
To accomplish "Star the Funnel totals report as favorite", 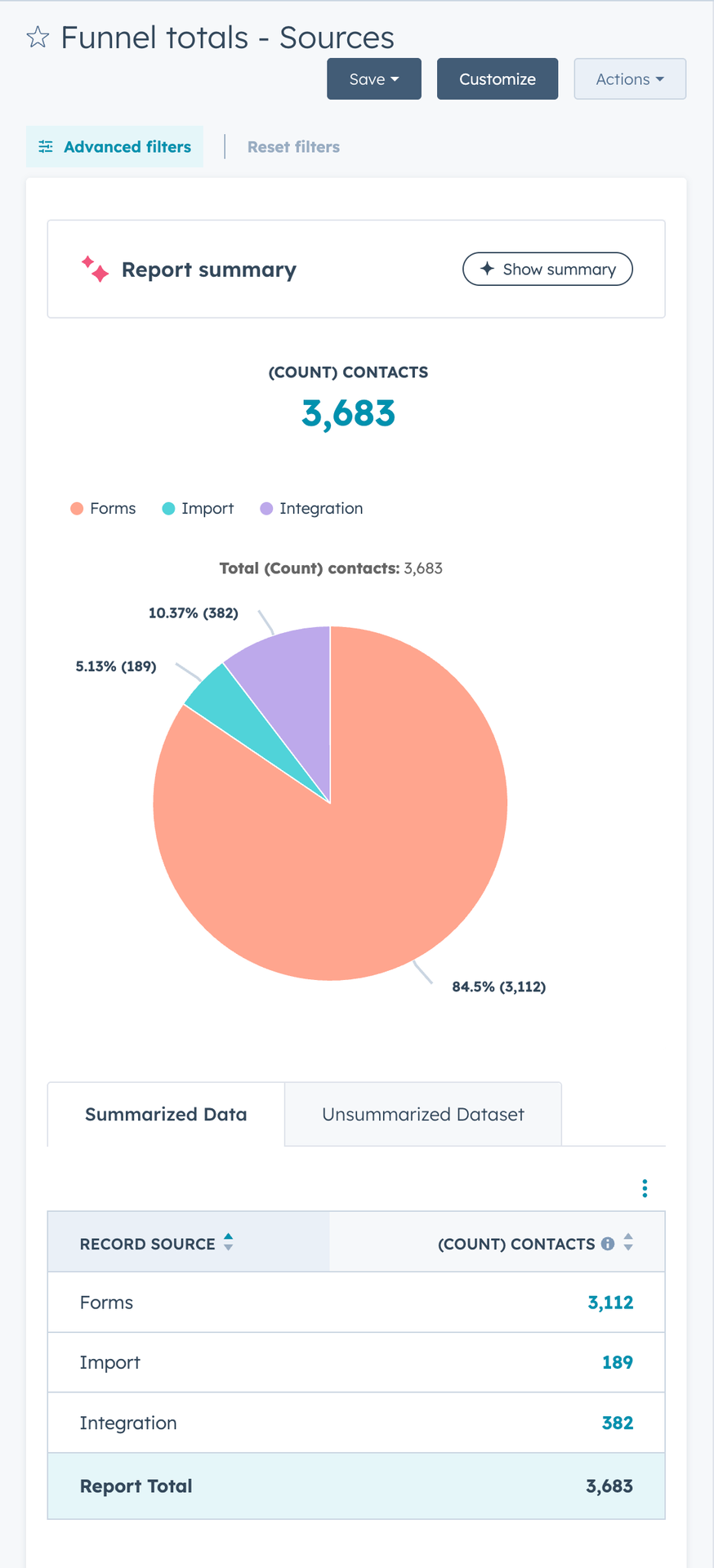I will point(38,38).
